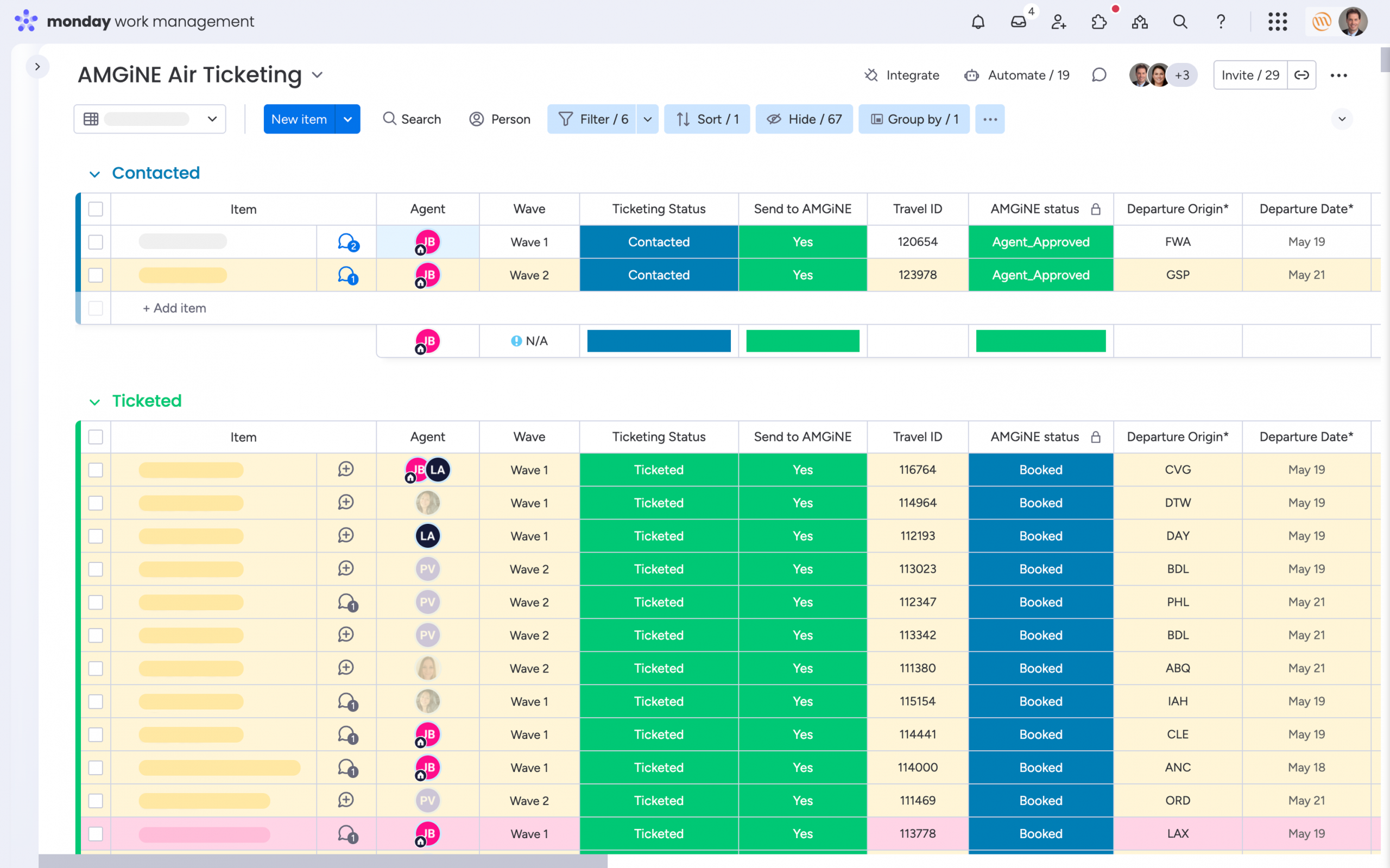Screen dimensions: 1390x868
Task: Click the user profile avatar
Action: (x=1353, y=22)
